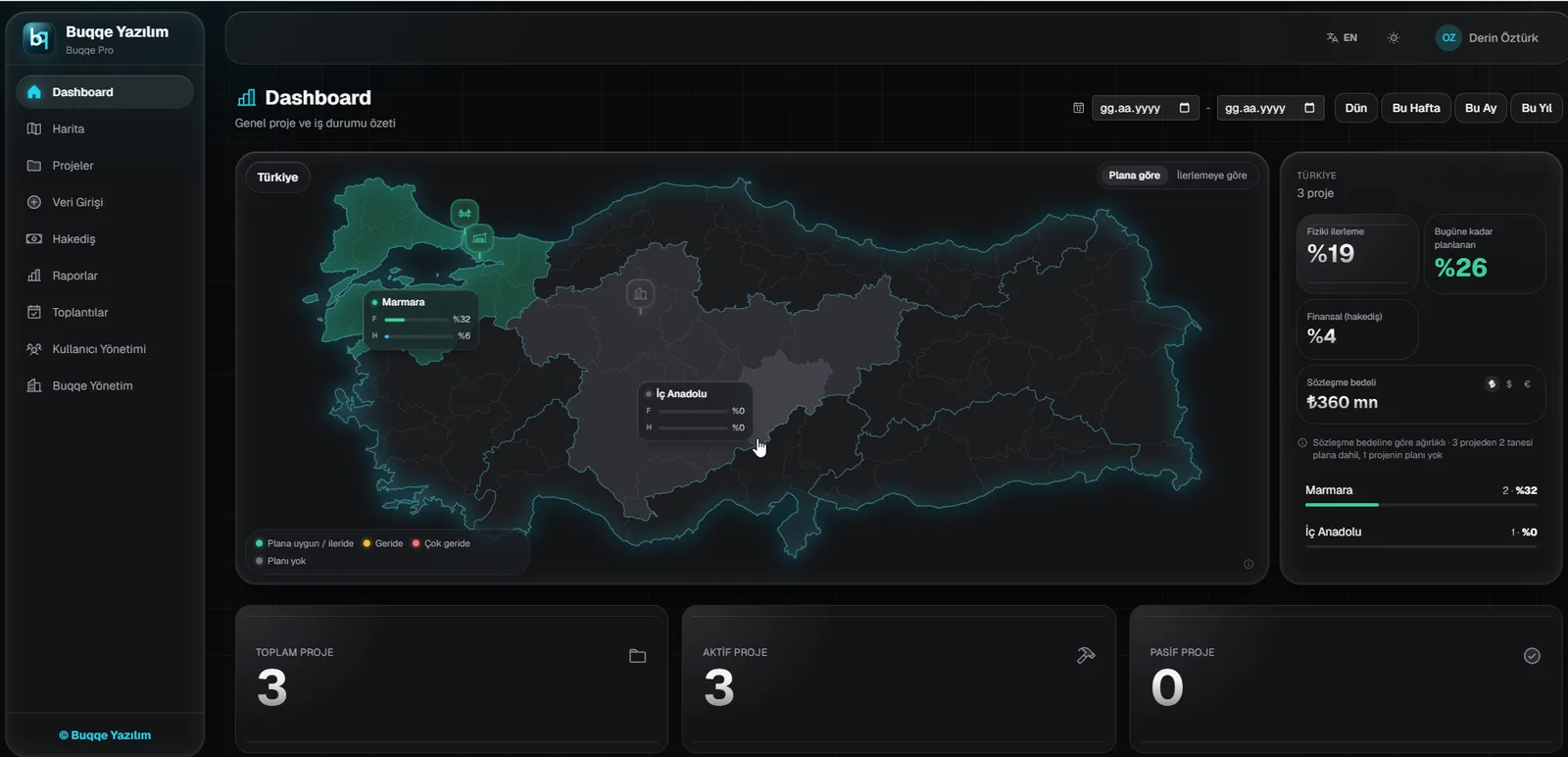Click the bridge project marker on map

coord(465,213)
